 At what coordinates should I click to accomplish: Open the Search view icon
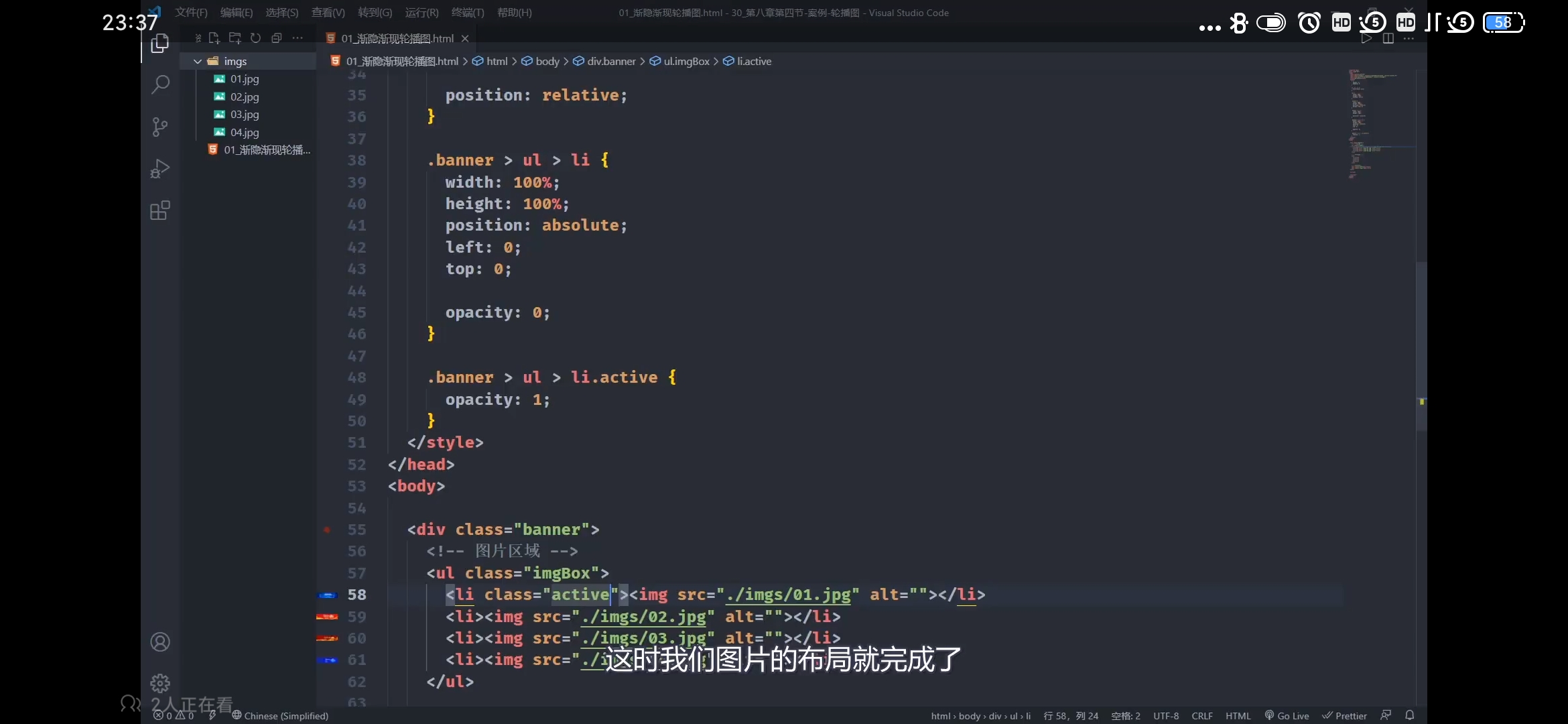160,85
